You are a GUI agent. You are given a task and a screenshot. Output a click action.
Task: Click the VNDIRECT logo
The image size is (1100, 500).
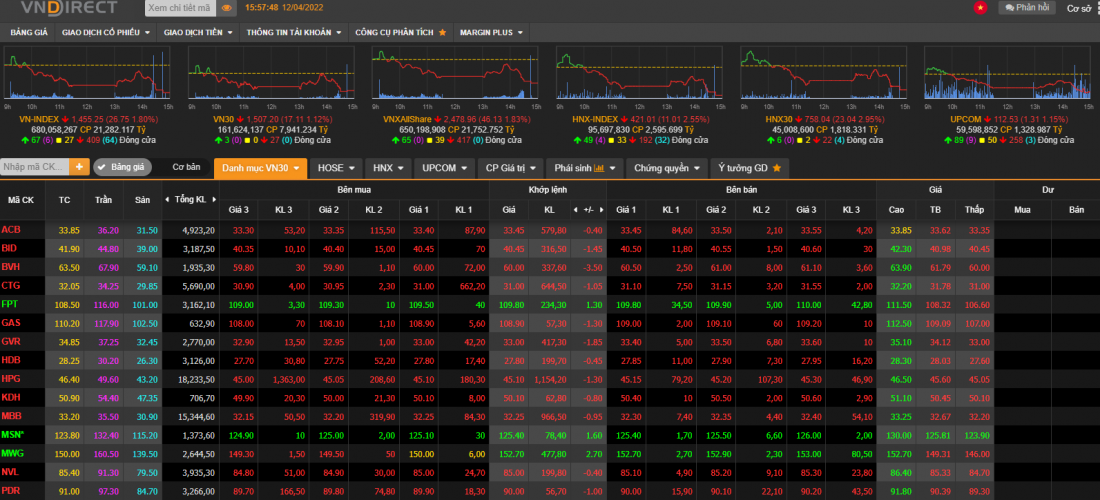pyautogui.click(x=68, y=8)
